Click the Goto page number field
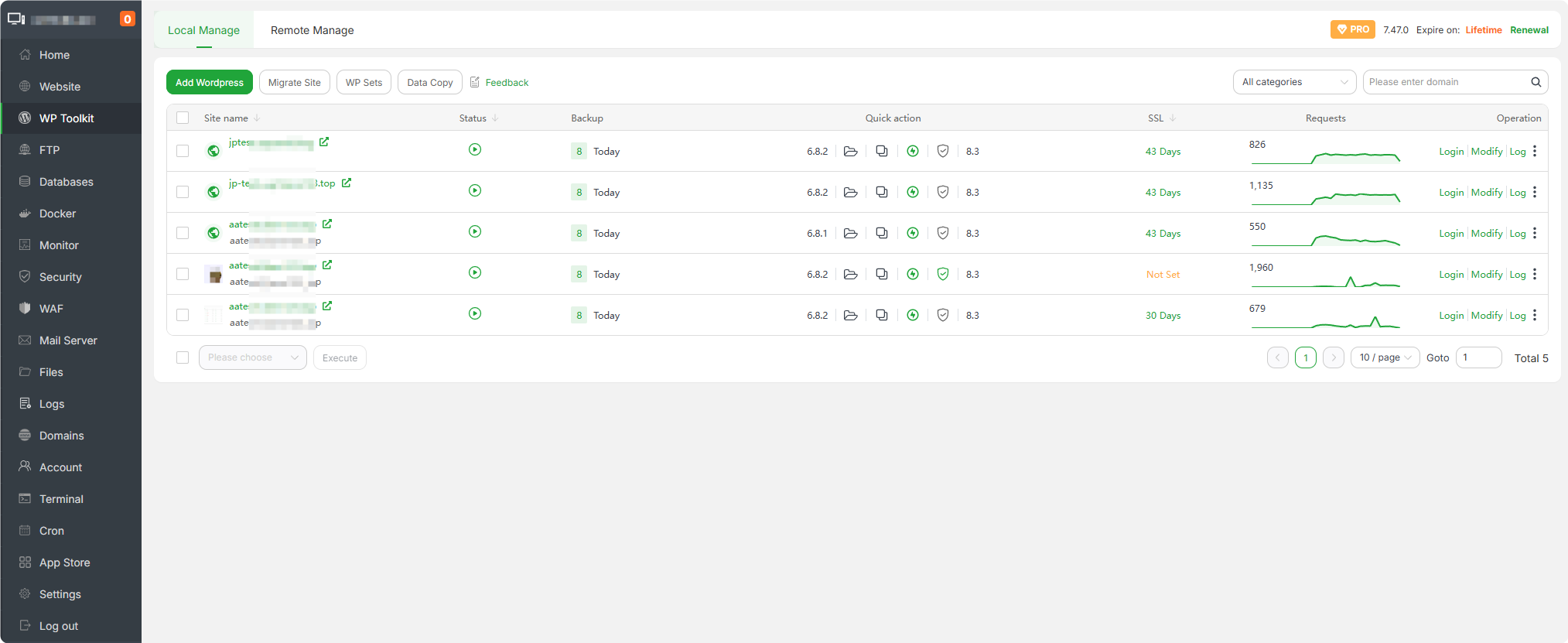 [1477, 358]
